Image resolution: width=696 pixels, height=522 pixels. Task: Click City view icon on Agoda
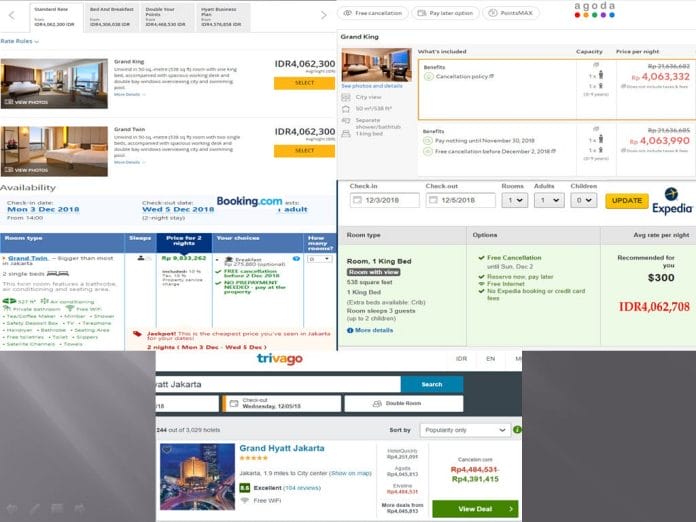pyautogui.click(x=346, y=97)
